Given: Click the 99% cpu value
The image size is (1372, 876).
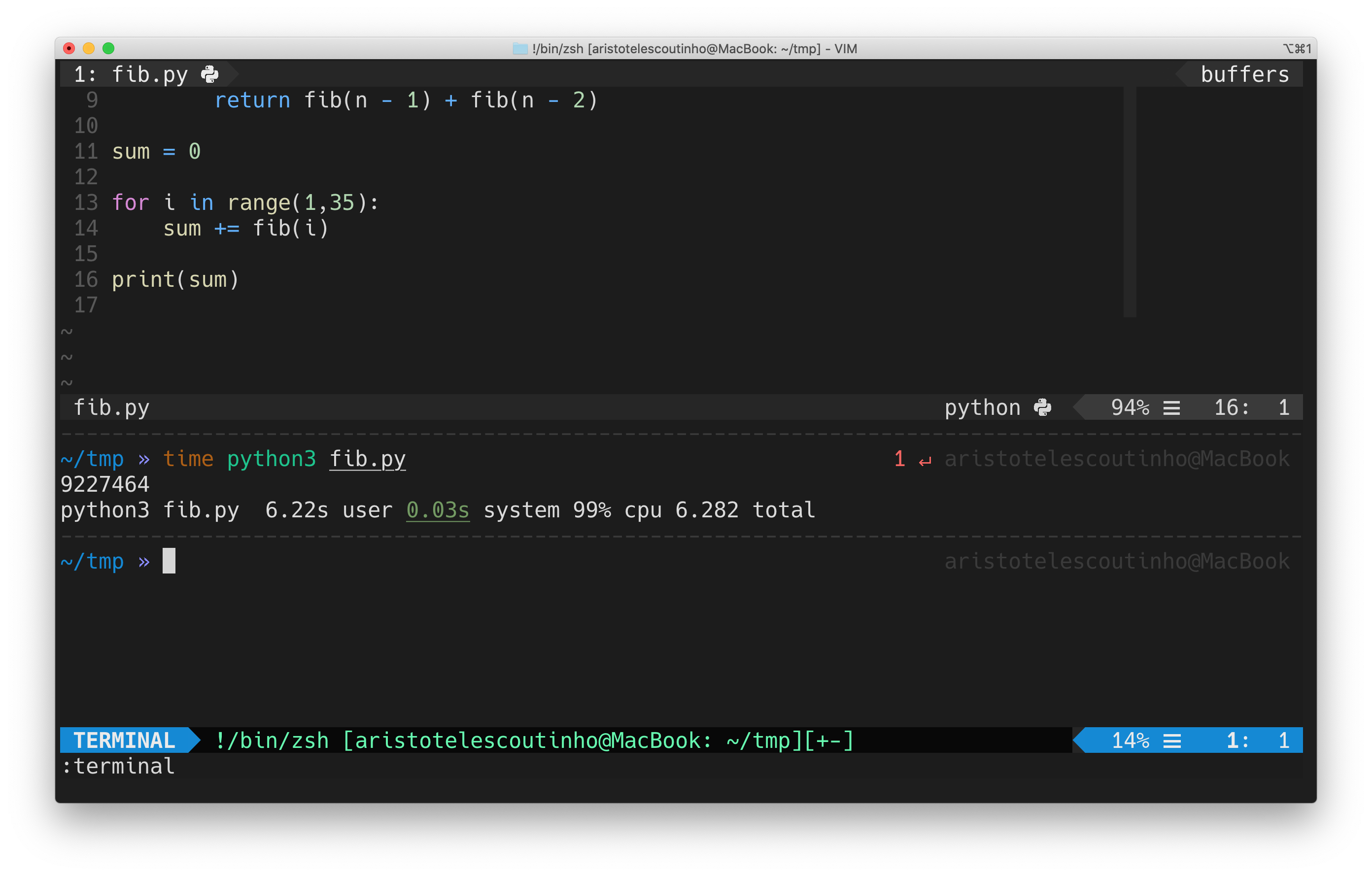Looking at the screenshot, I should click(x=592, y=510).
